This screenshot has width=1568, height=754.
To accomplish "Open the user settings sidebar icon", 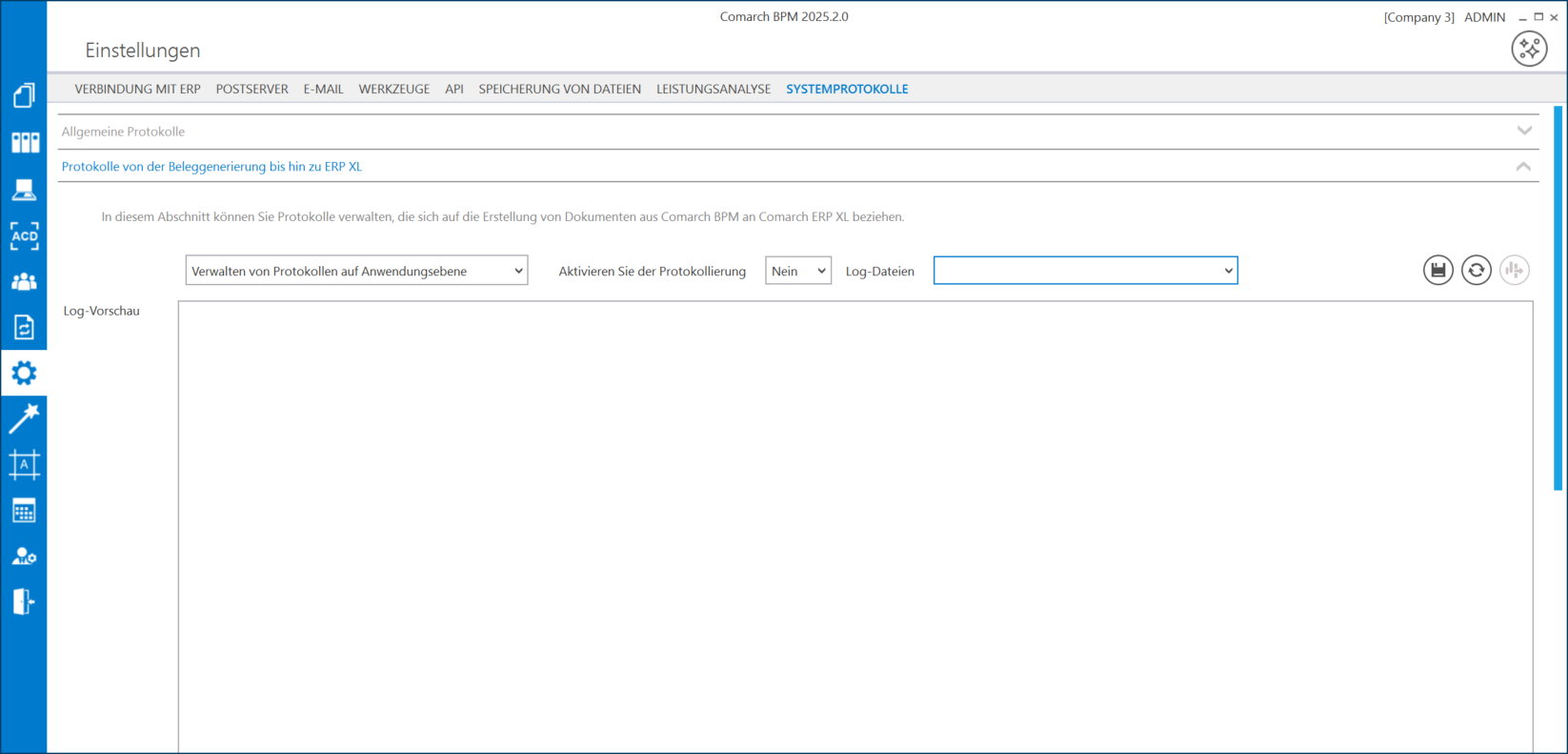I will [x=24, y=557].
